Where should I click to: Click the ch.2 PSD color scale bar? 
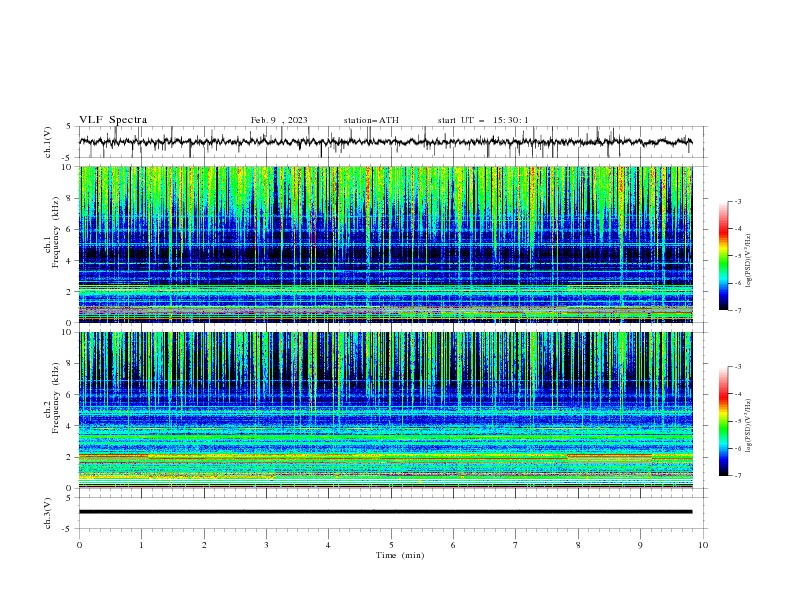tap(723, 421)
